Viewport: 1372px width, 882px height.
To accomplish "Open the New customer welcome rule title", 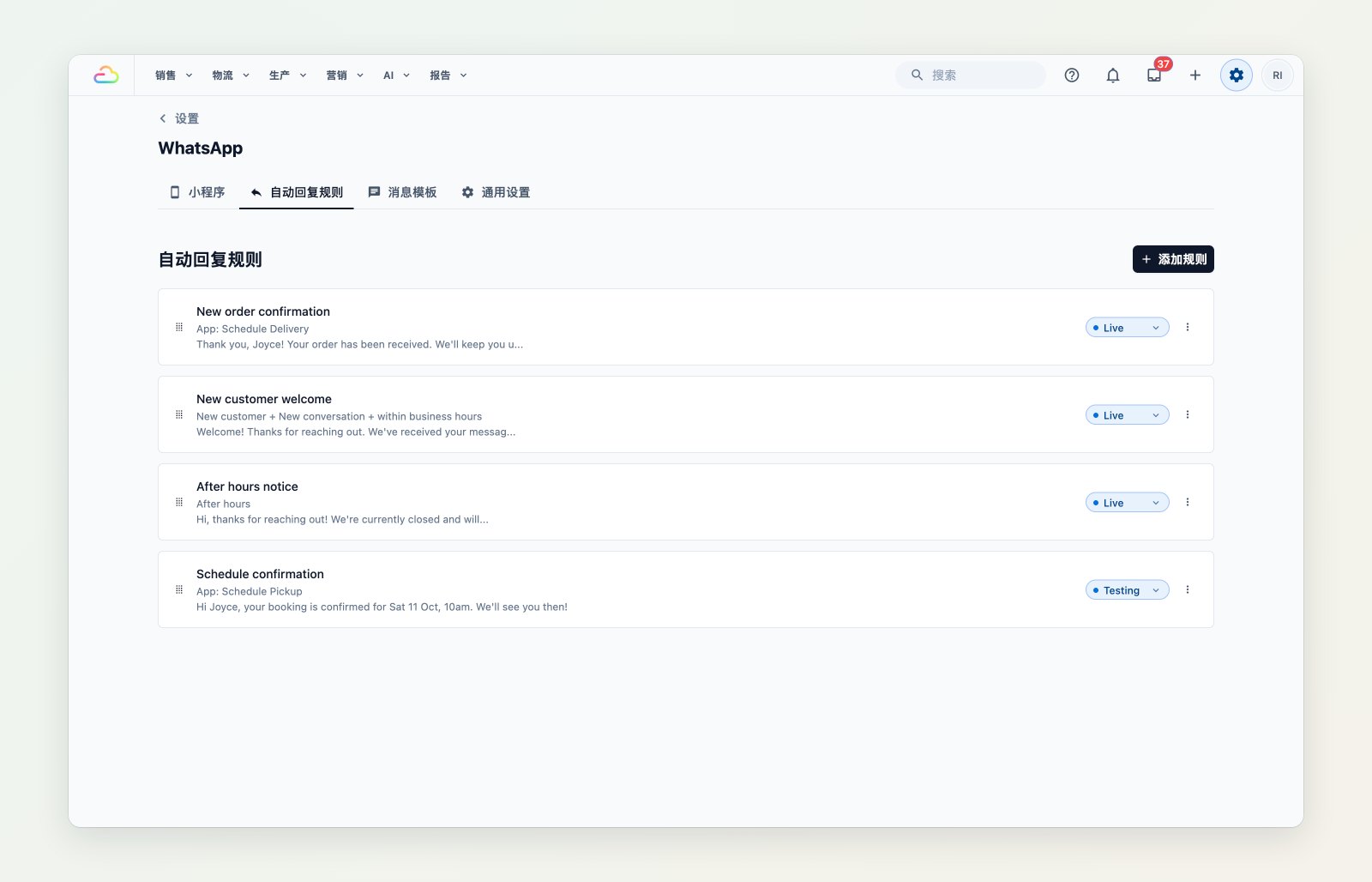I will coord(264,399).
